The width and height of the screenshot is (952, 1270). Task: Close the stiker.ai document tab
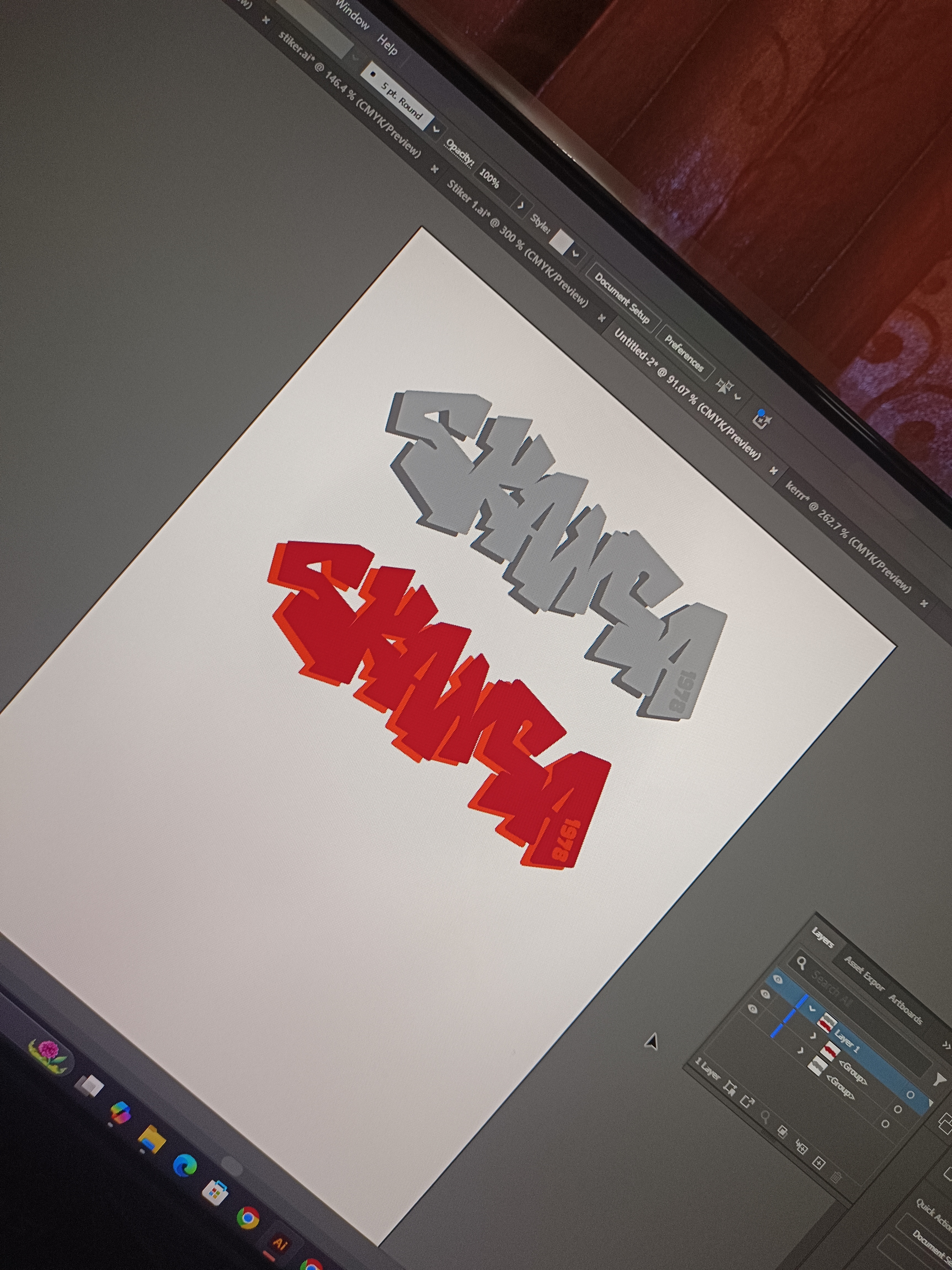pos(434,169)
